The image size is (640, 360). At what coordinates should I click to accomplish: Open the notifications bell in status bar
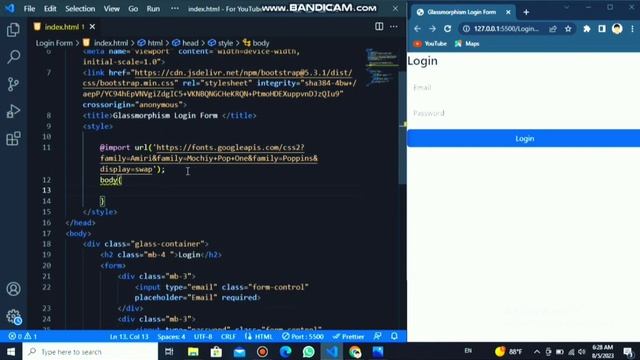click(394, 336)
